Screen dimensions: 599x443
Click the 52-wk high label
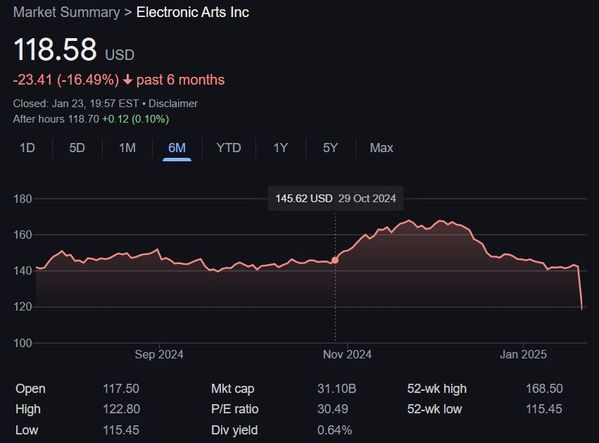(437, 389)
